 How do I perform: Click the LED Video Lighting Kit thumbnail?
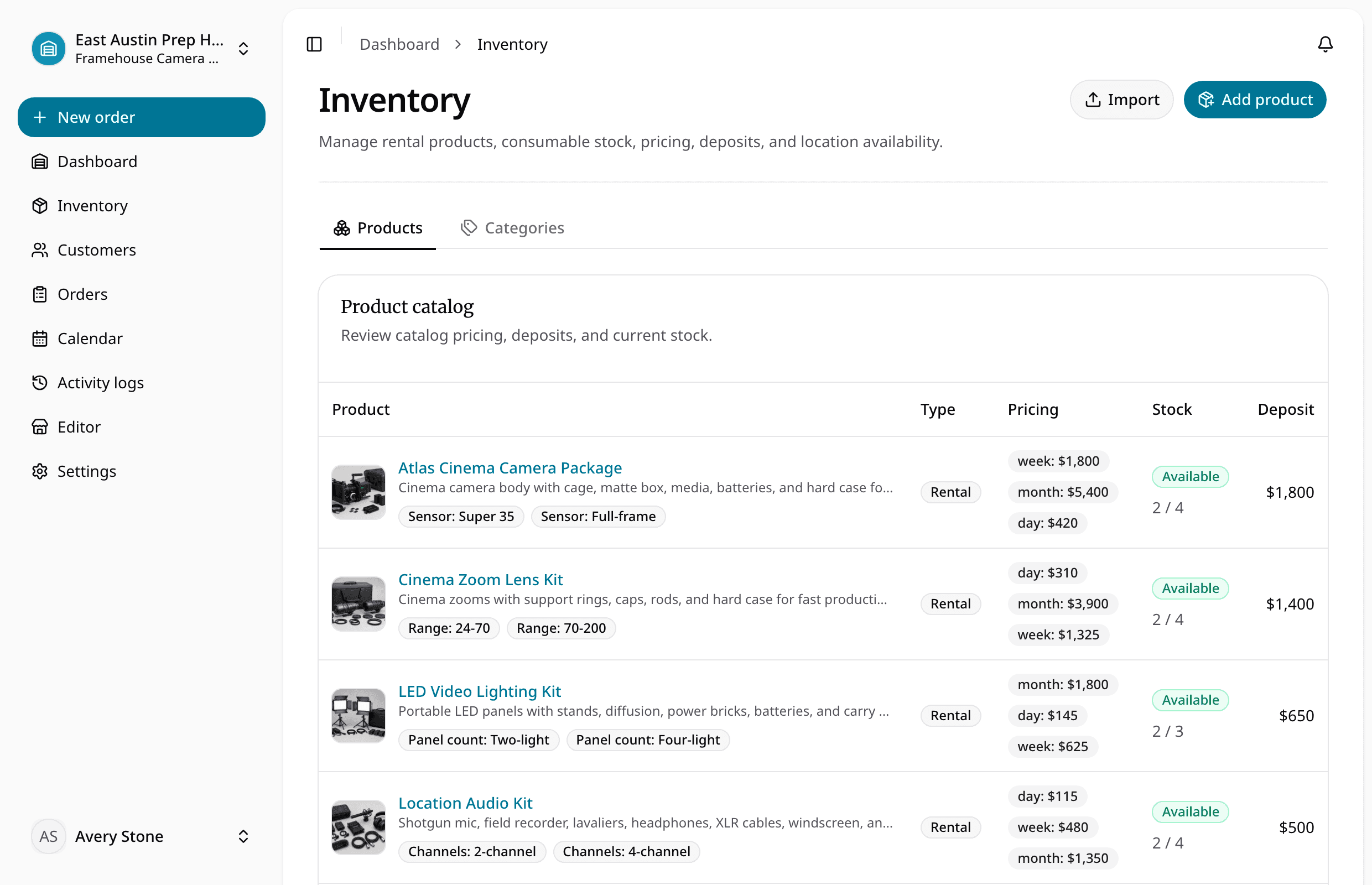point(358,716)
